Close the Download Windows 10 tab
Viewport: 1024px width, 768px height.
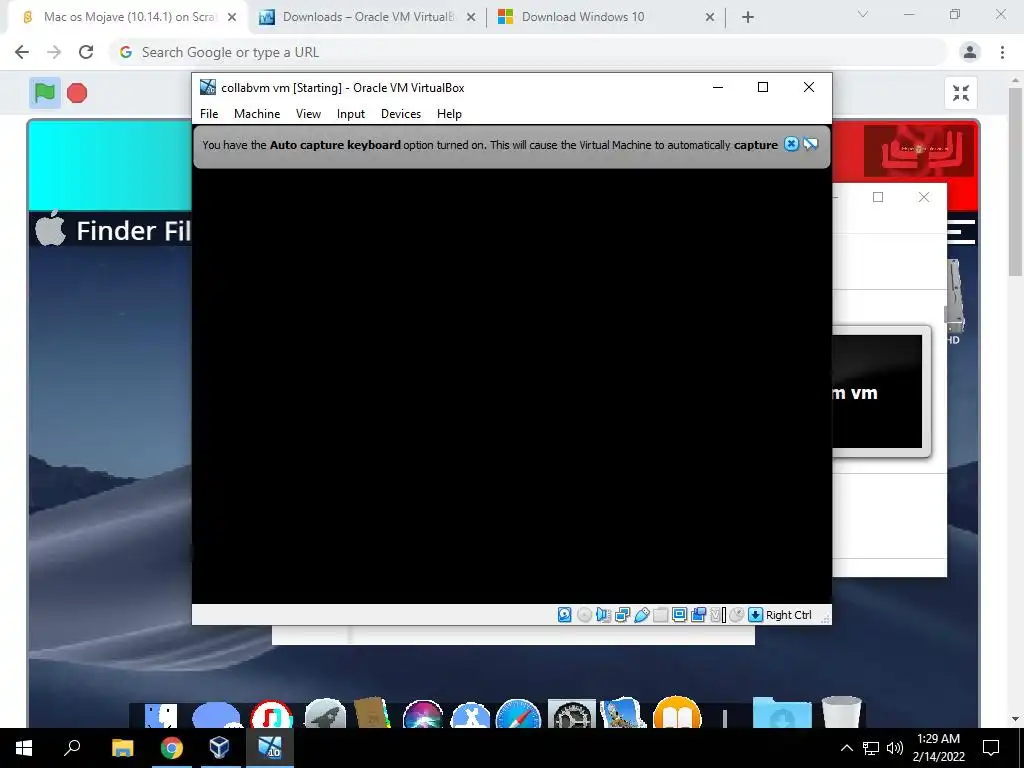pos(710,18)
